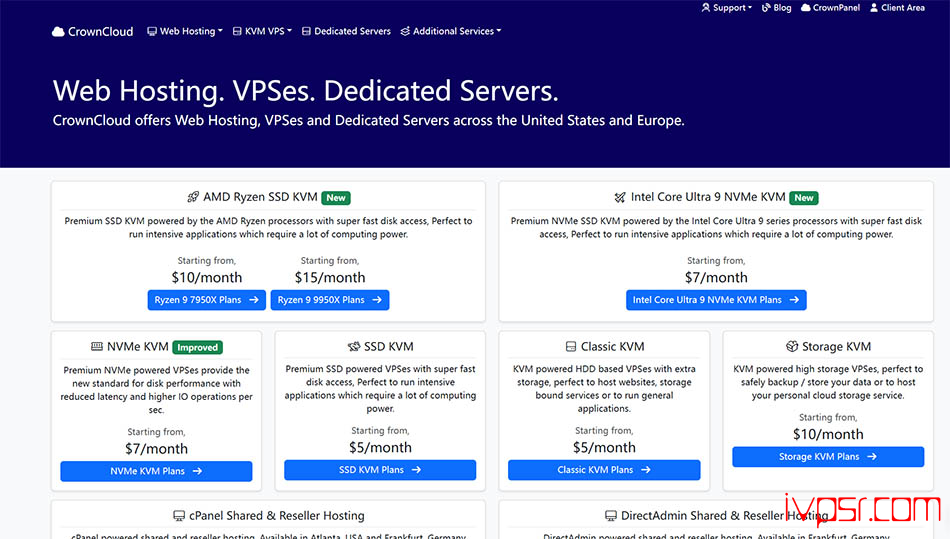Click the monitor icon beside cPanel Shared heading
The image size is (950, 539).
point(179,515)
